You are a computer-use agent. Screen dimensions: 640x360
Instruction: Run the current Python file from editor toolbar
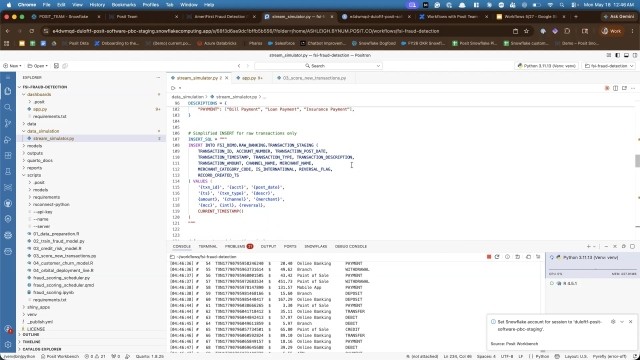[173, 88]
